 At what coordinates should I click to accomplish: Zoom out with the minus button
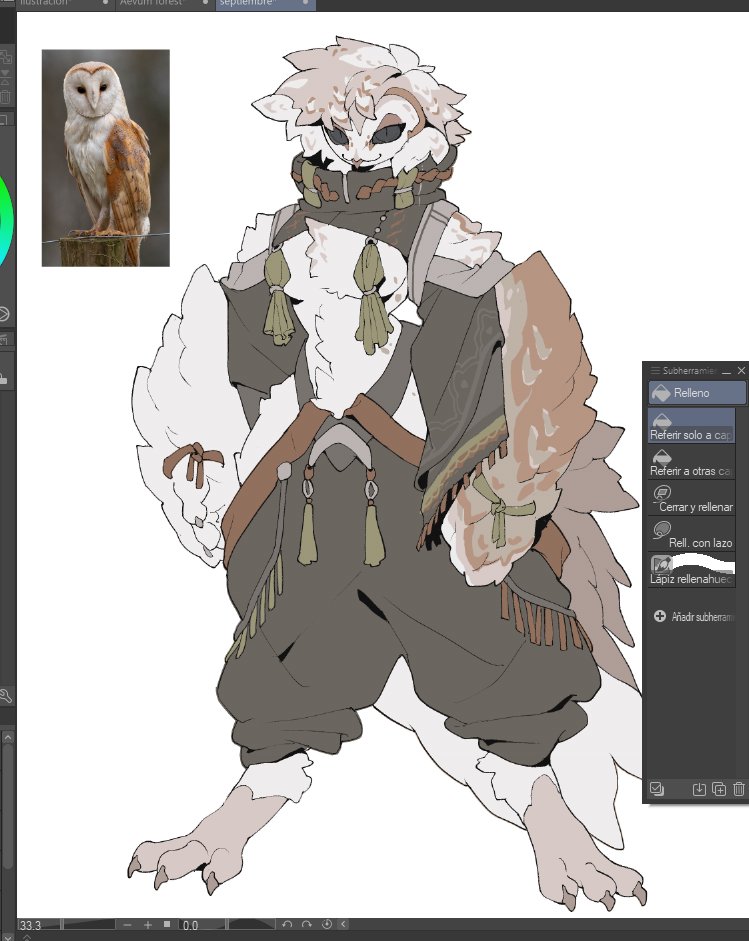[x=127, y=925]
